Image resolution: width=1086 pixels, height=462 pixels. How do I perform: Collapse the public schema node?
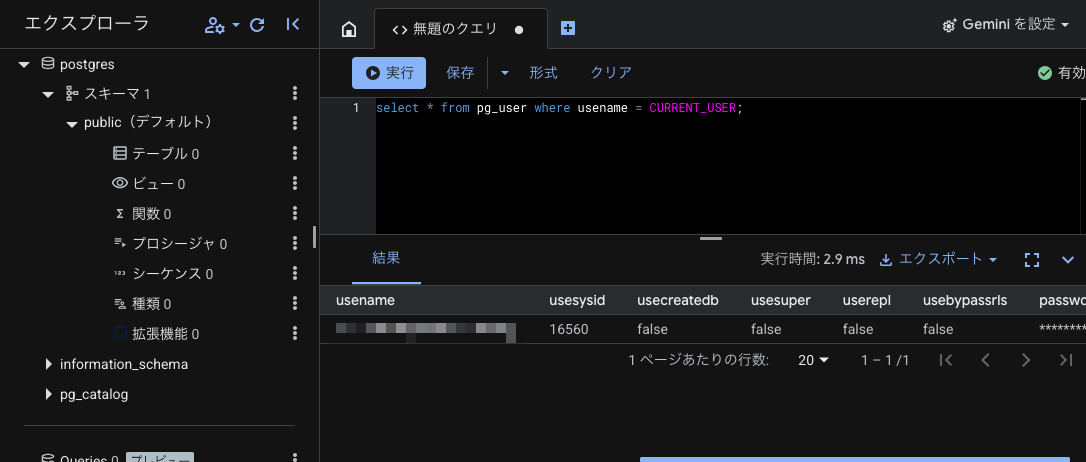point(72,124)
